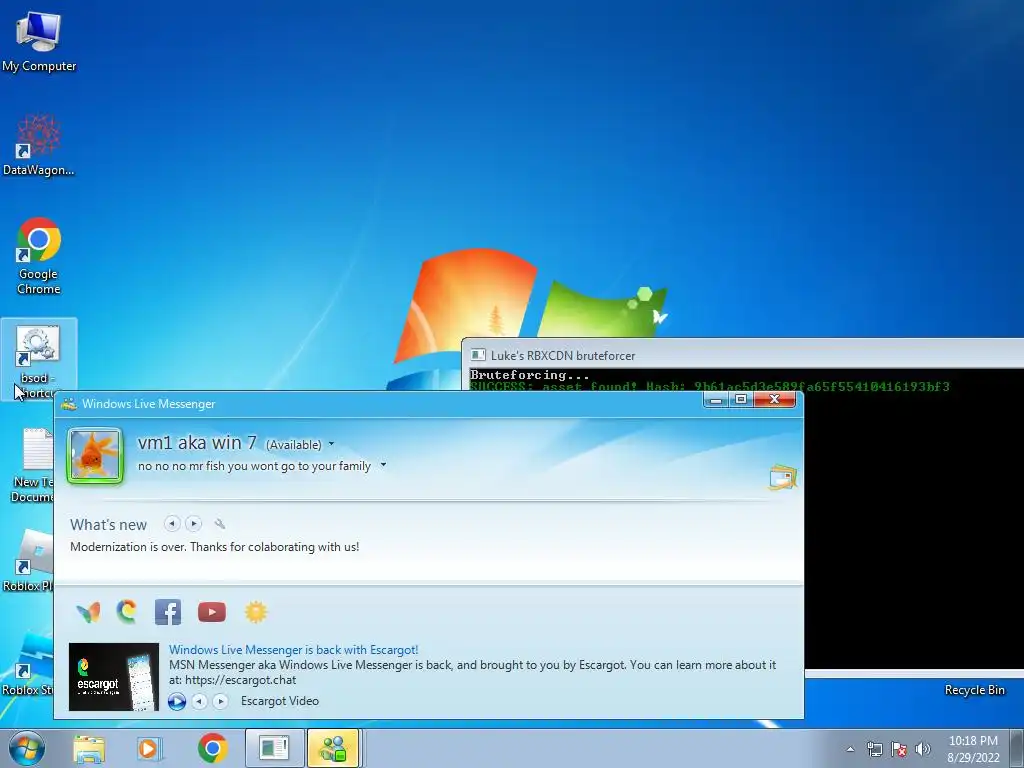Click the goldfish profile picture in Messenger

pos(95,455)
